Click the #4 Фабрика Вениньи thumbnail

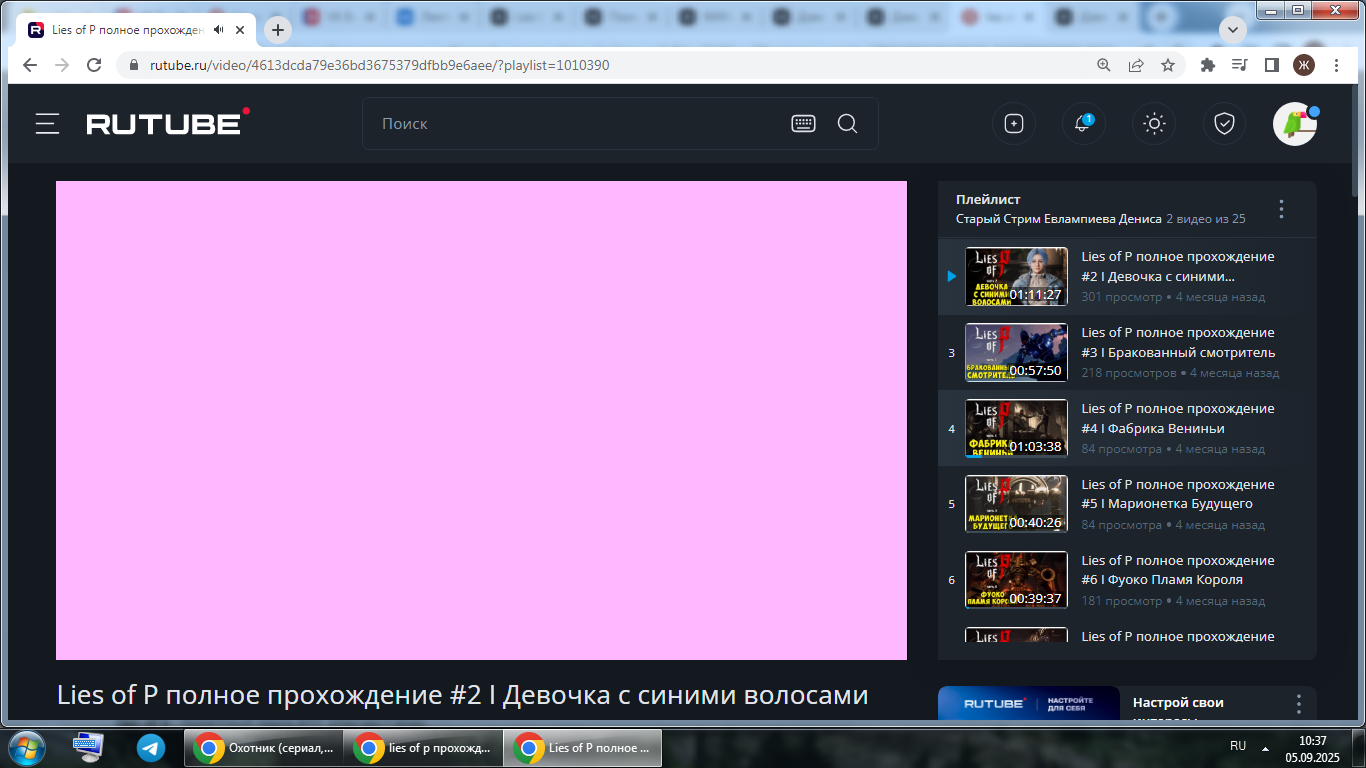pos(1015,428)
